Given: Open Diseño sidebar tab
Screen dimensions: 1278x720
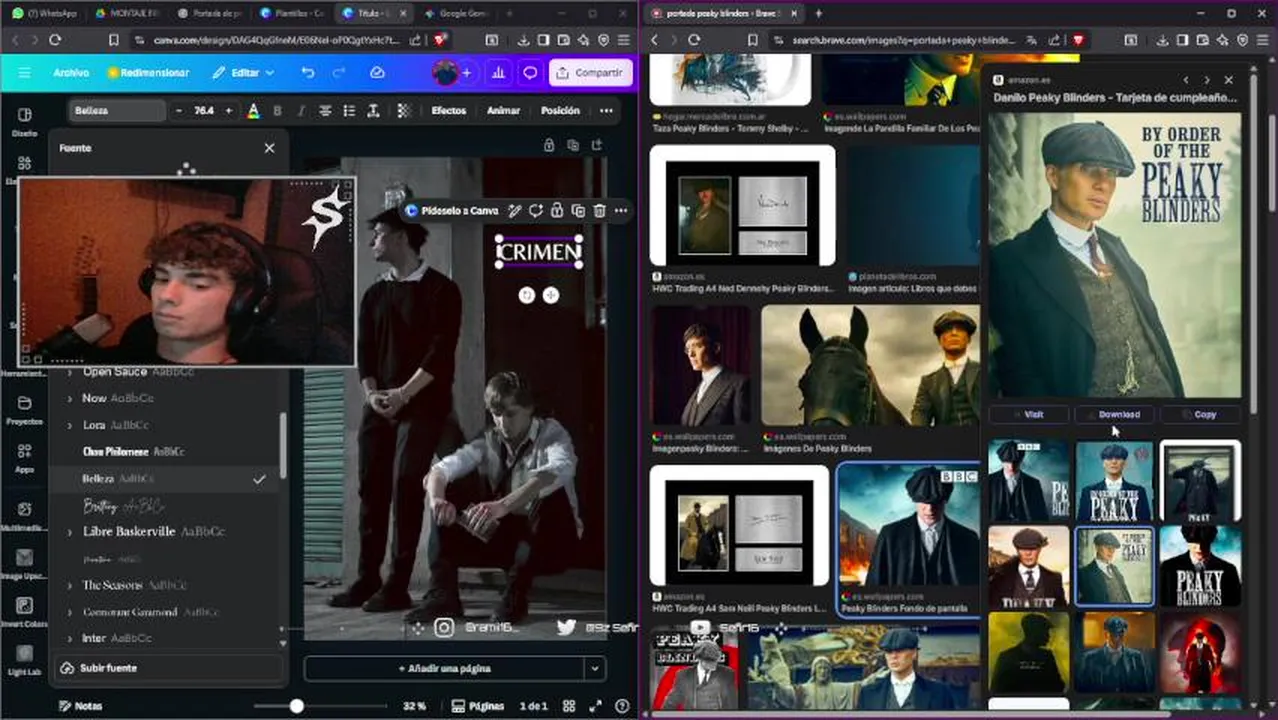Looking at the screenshot, I should 25,122.
